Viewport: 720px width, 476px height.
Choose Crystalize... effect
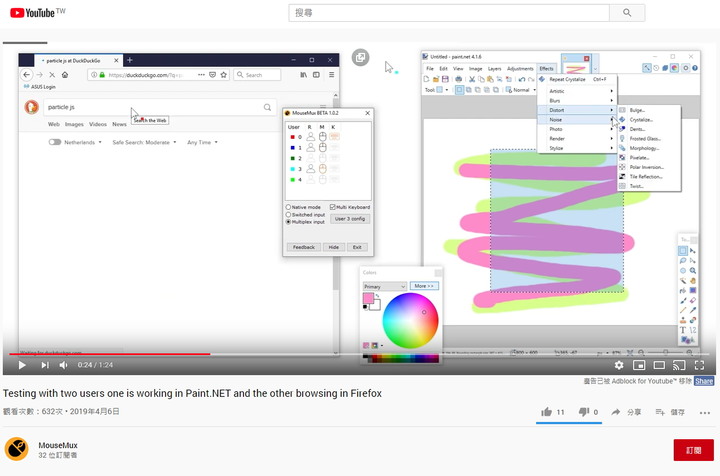[649, 120]
